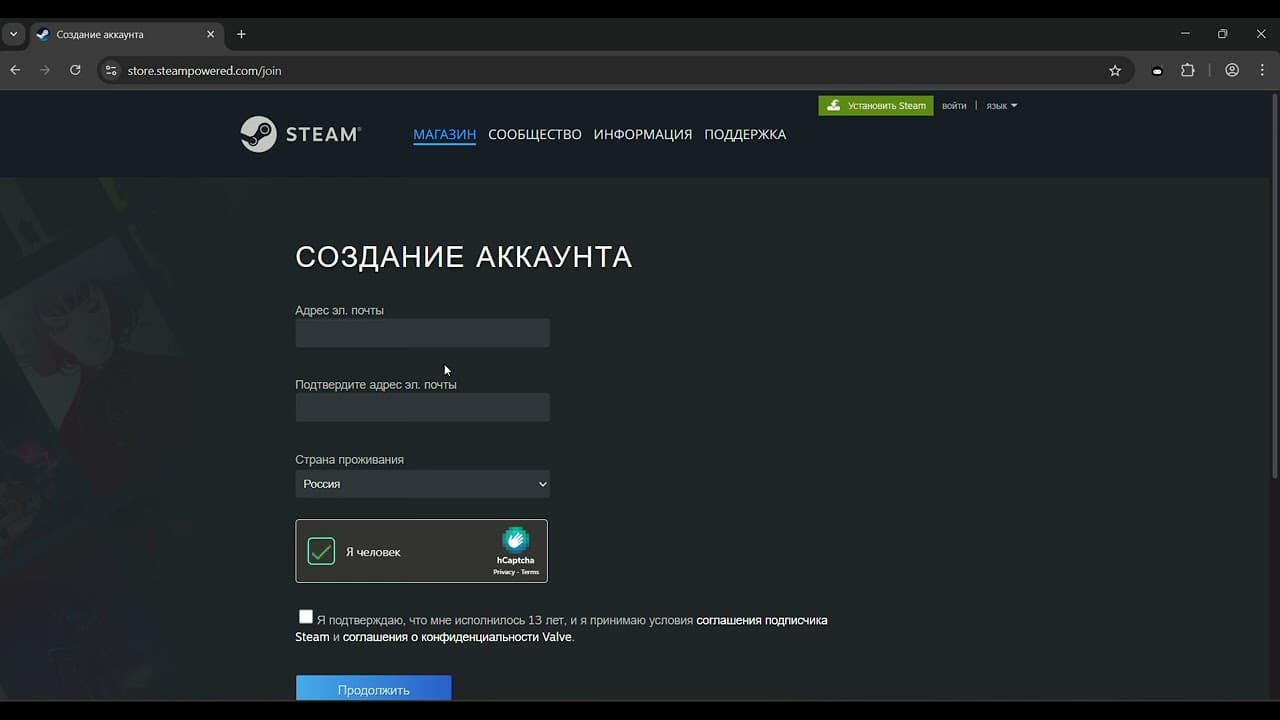
Task: Open the Страна проживания dropdown
Action: [x=422, y=484]
